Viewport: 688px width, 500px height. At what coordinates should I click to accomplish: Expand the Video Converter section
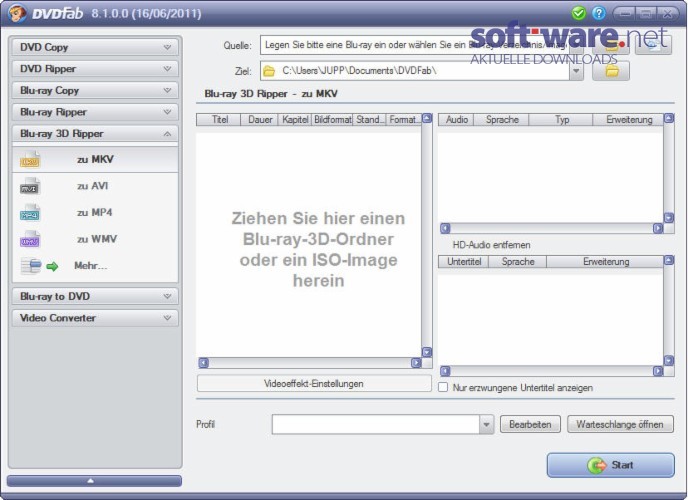[x=95, y=318]
